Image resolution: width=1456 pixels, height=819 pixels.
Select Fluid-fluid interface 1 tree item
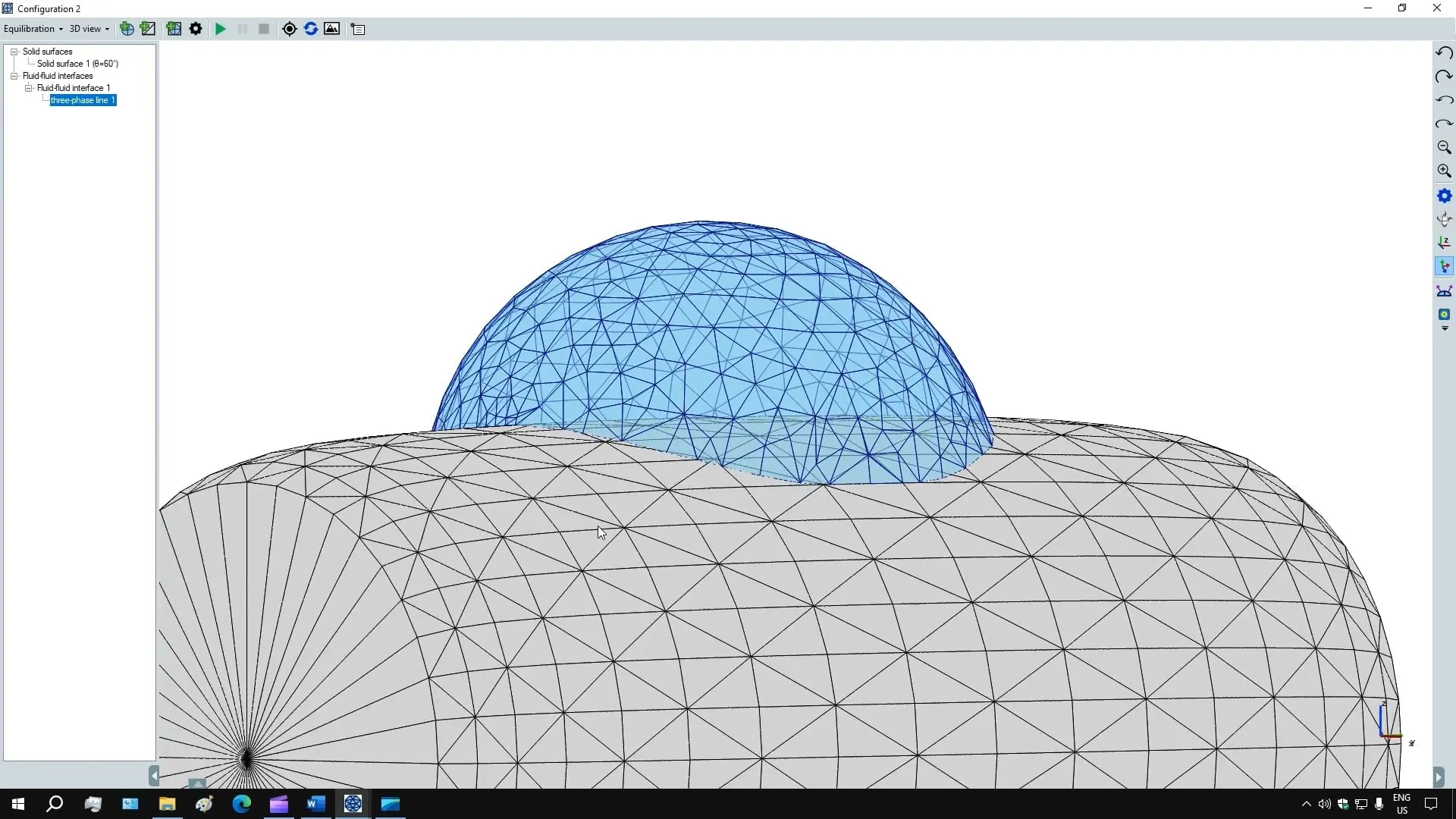click(74, 88)
